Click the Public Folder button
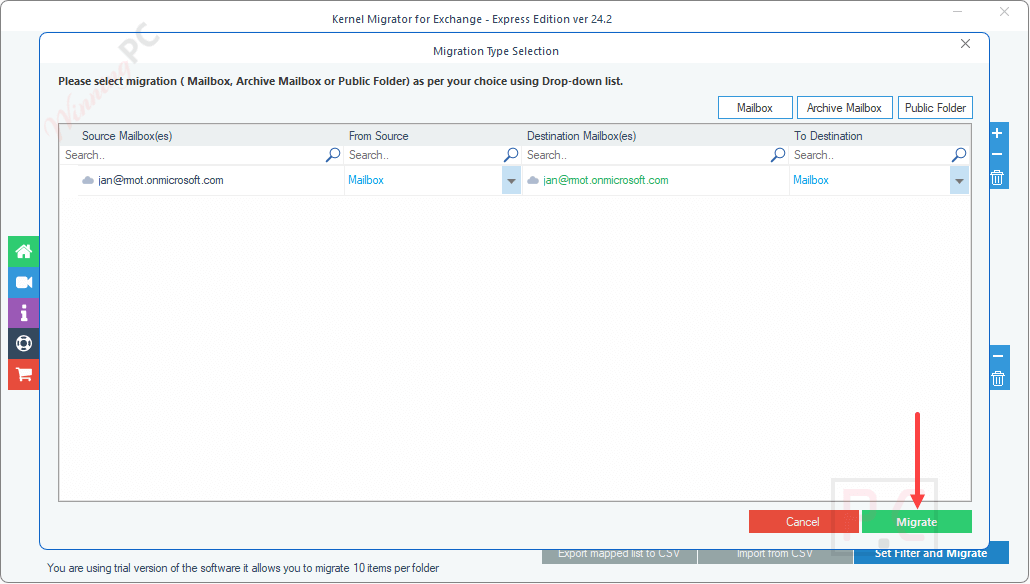1030x584 pixels. click(x=935, y=108)
